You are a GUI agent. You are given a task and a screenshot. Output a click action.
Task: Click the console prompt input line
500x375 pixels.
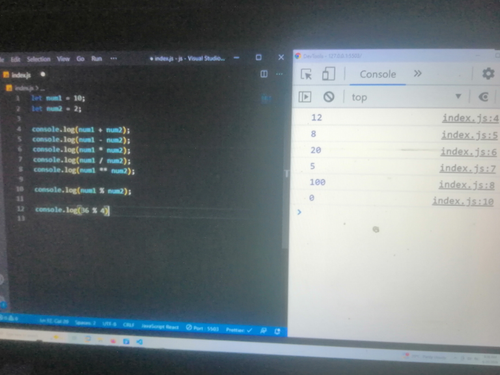click(x=397, y=212)
